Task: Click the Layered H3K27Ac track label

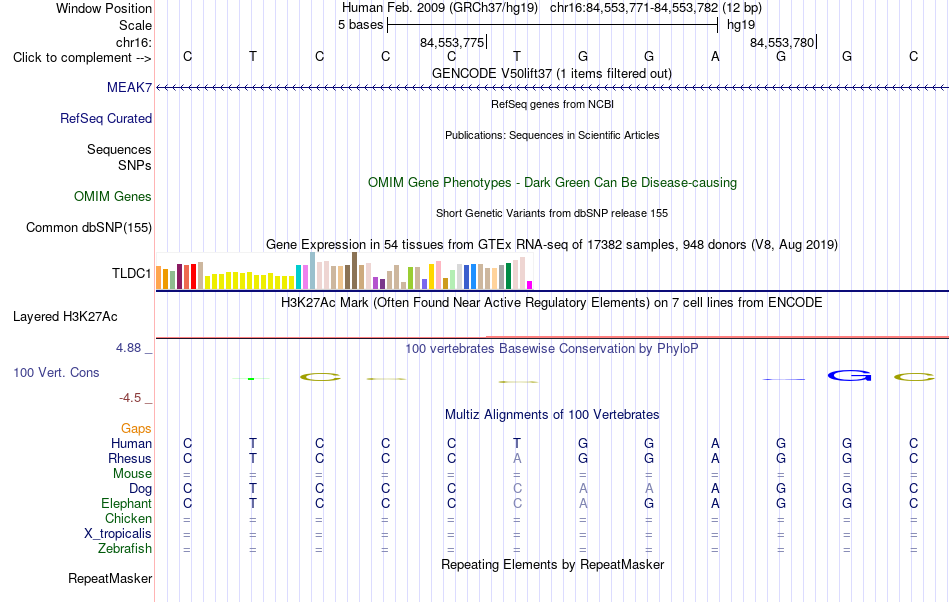Action: [x=65, y=317]
